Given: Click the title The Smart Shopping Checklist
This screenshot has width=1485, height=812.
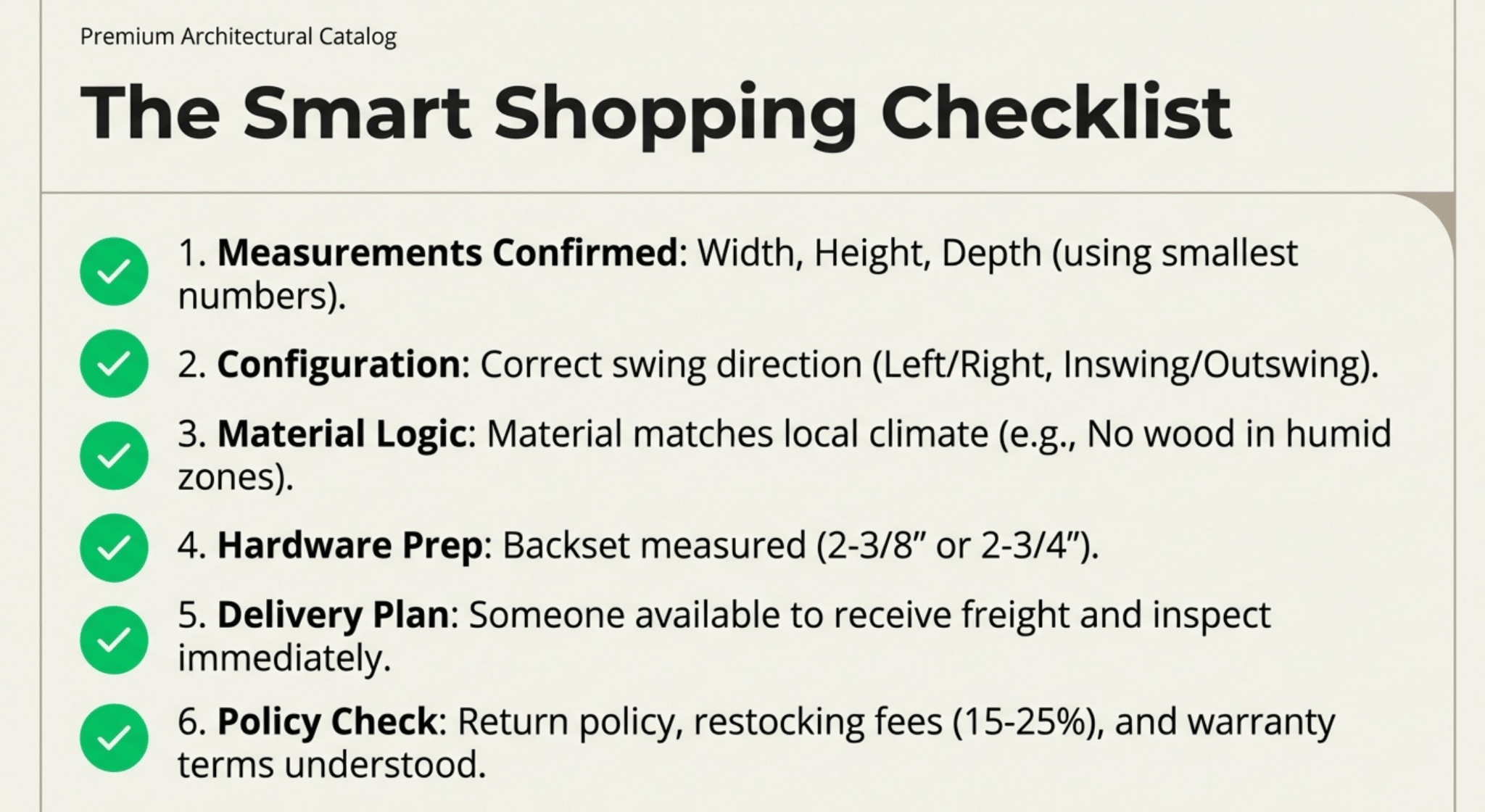Looking at the screenshot, I should (x=655, y=114).
